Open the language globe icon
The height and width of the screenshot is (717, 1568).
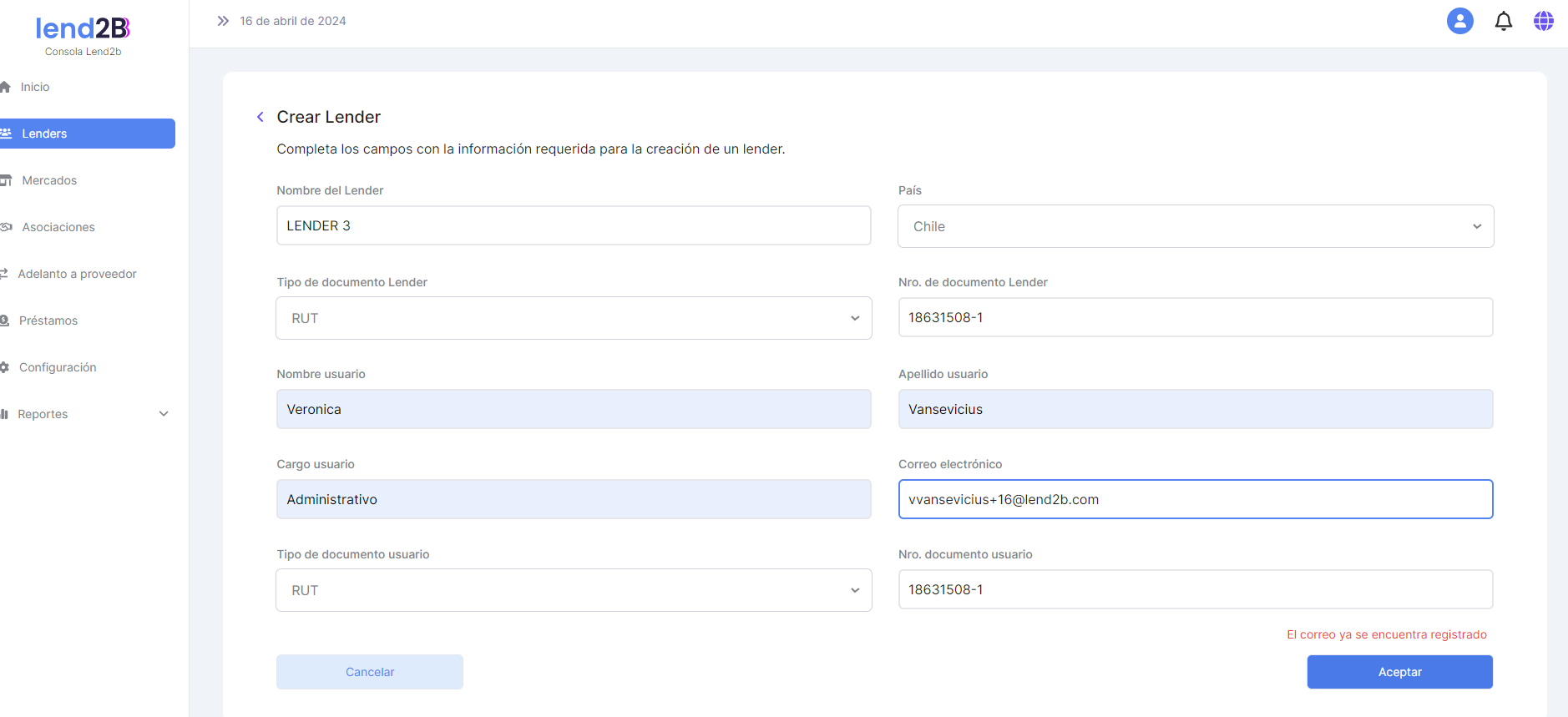pos(1543,21)
